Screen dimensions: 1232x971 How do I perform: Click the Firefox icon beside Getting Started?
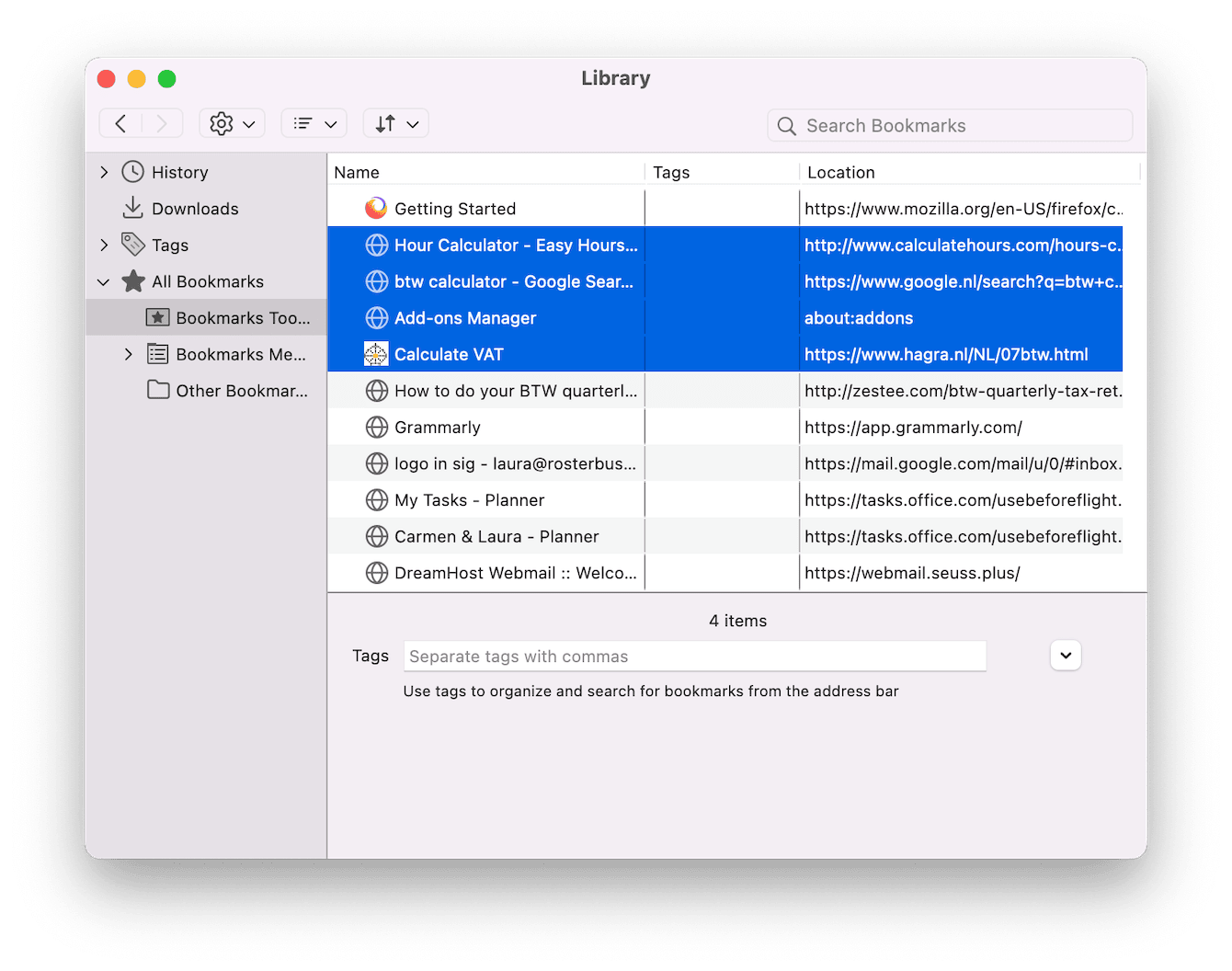point(376,208)
